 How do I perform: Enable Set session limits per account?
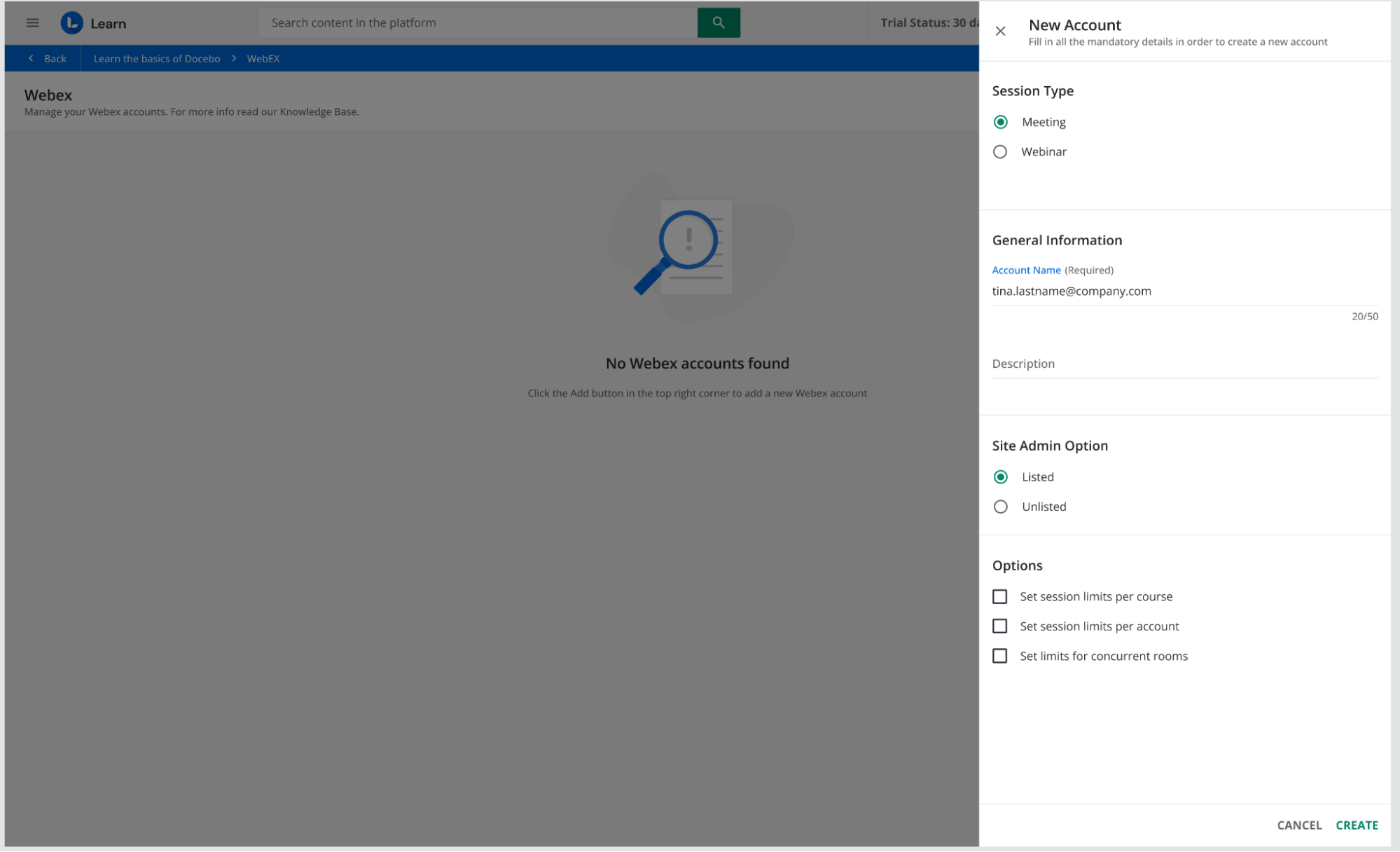(x=999, y=626)
